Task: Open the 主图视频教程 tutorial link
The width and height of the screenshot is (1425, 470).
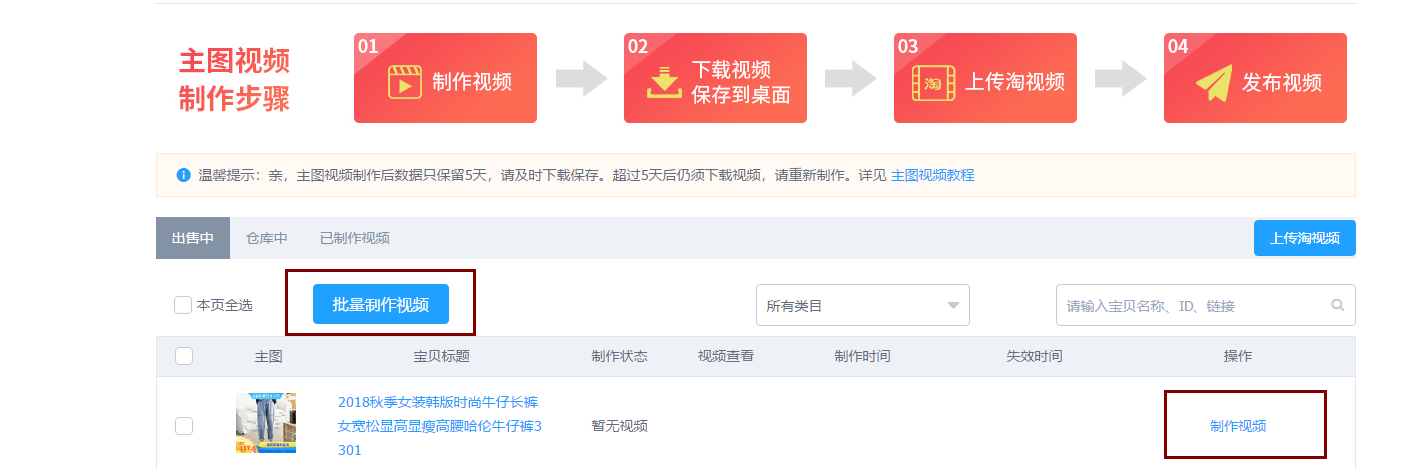Action: pyautogui.click(x=932, y=175)
